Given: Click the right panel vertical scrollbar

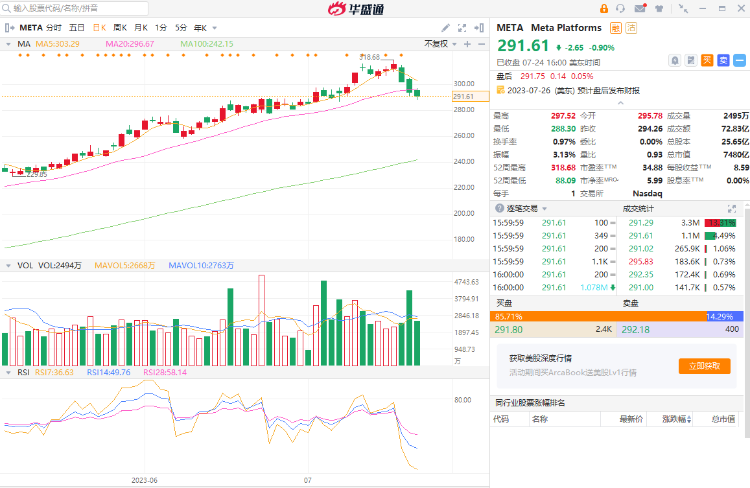Looking at the screenshot, I should (747, 321).
